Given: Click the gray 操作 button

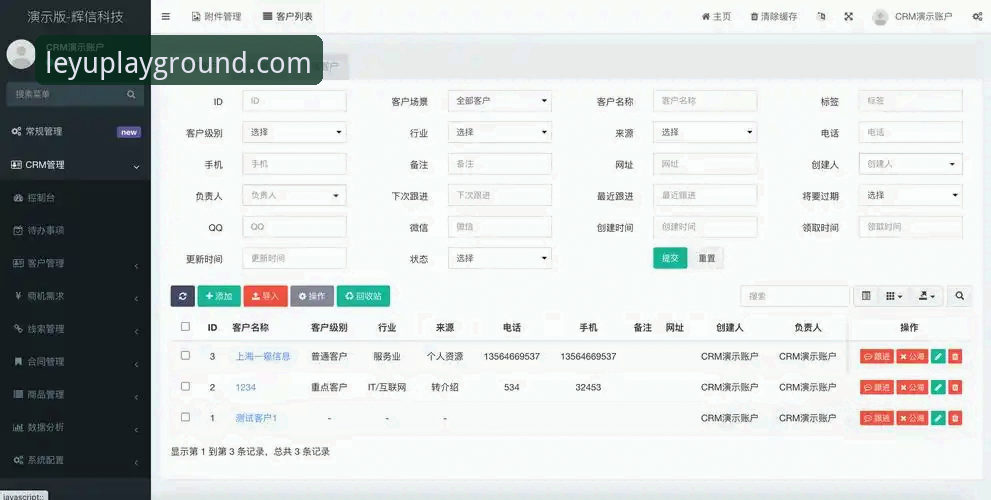Looking at the screenshot, I should coord(312,296).
